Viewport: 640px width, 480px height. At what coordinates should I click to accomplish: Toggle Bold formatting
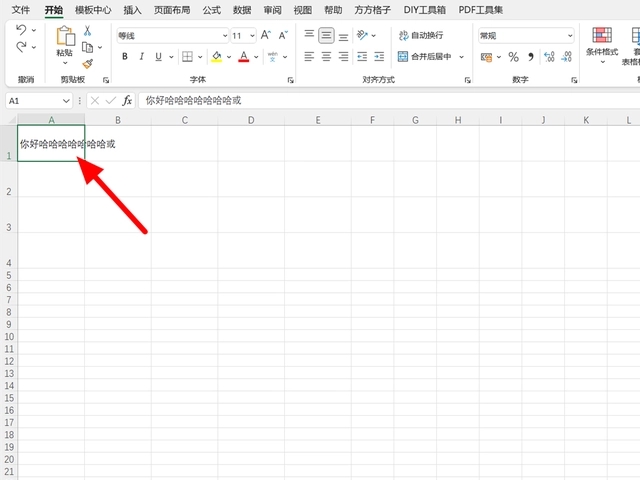125,57
